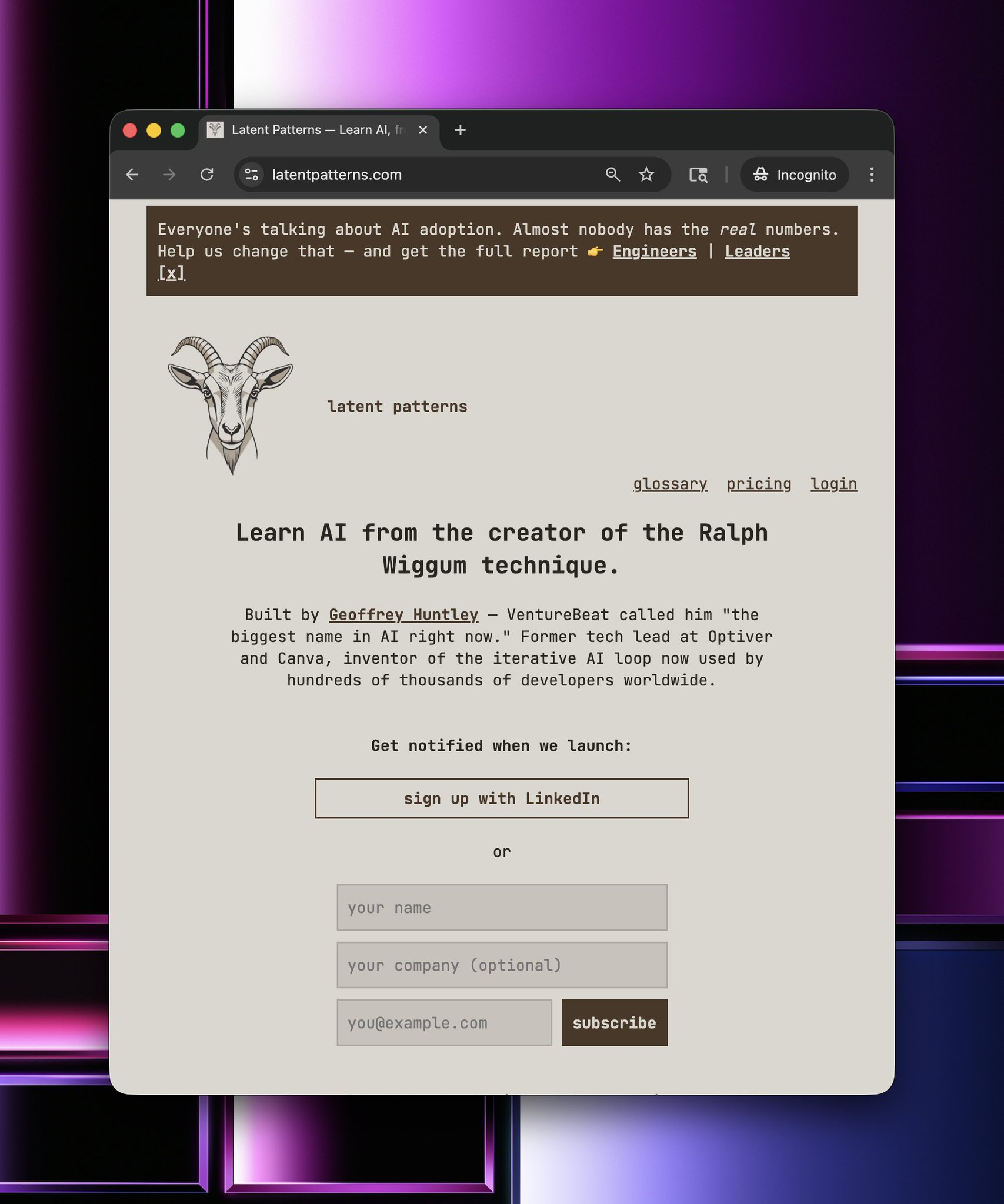Open site information icon in address bar
The width and height of the screenshot is (1004, 1204).
pos(252,175)
